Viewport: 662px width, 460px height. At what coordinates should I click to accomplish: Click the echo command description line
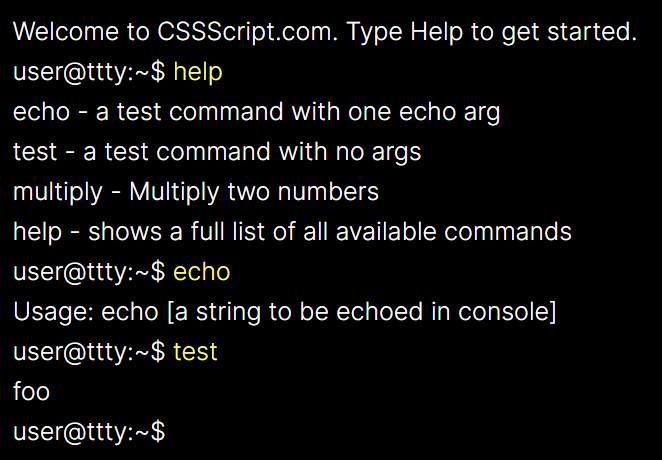(x=256, y=112)
